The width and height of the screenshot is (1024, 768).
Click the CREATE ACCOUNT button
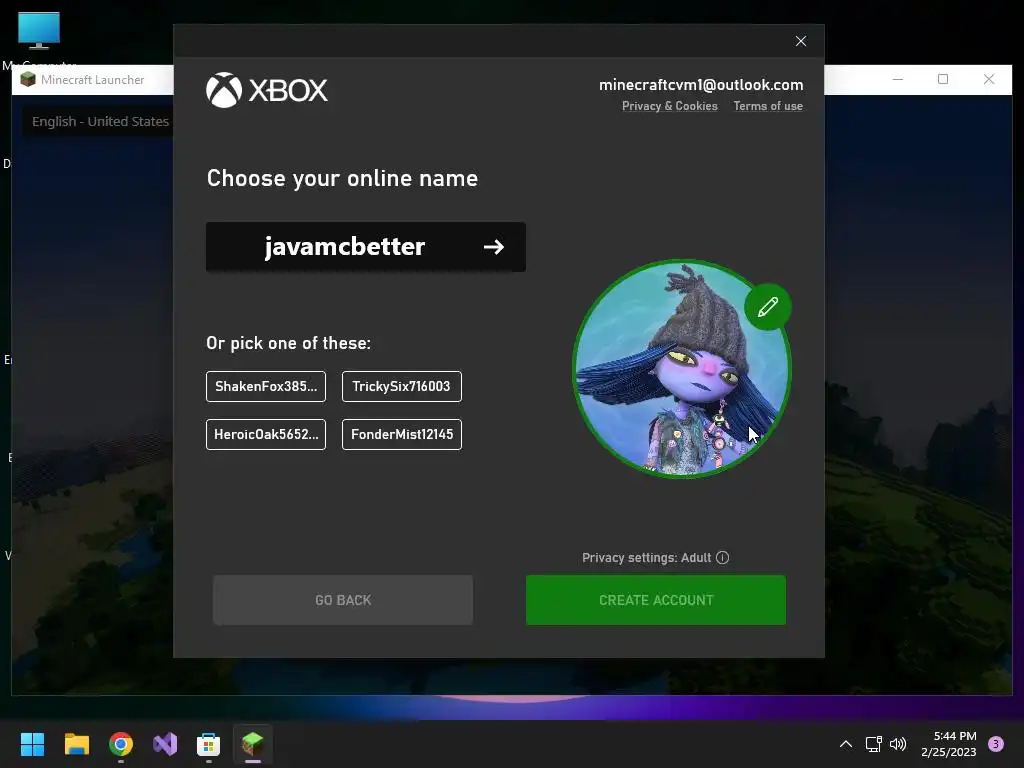coord(656,600)
